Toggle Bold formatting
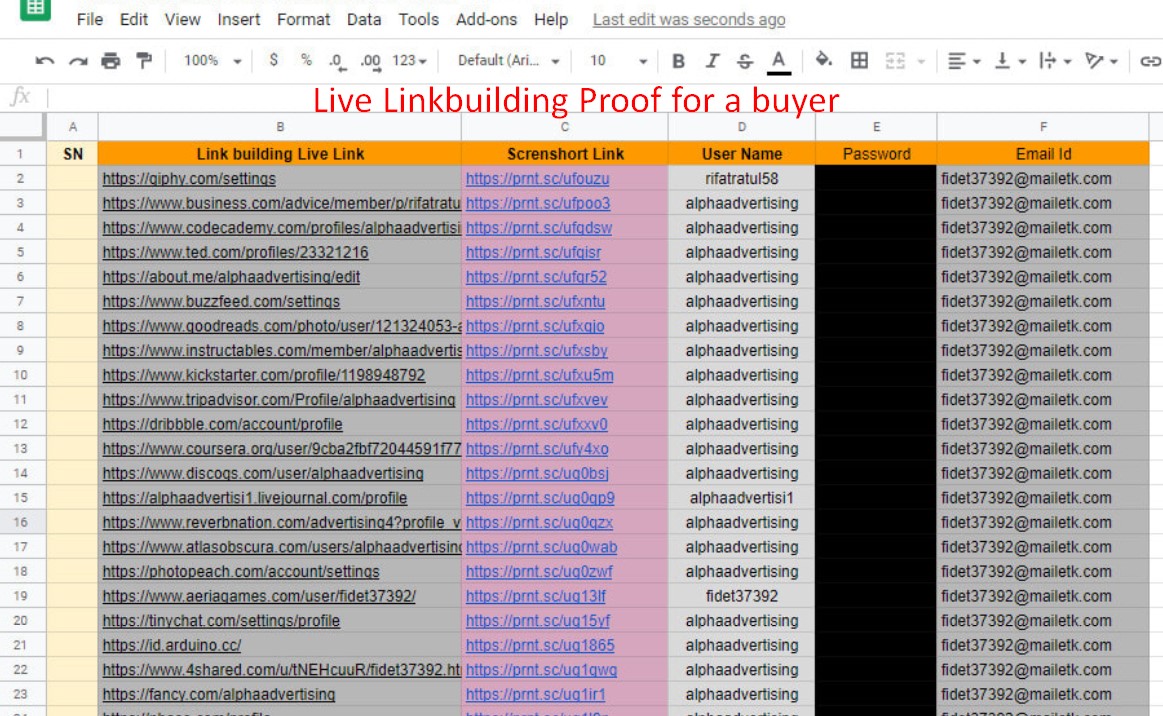Screen dimensions: 1163x716 (678, 61)
